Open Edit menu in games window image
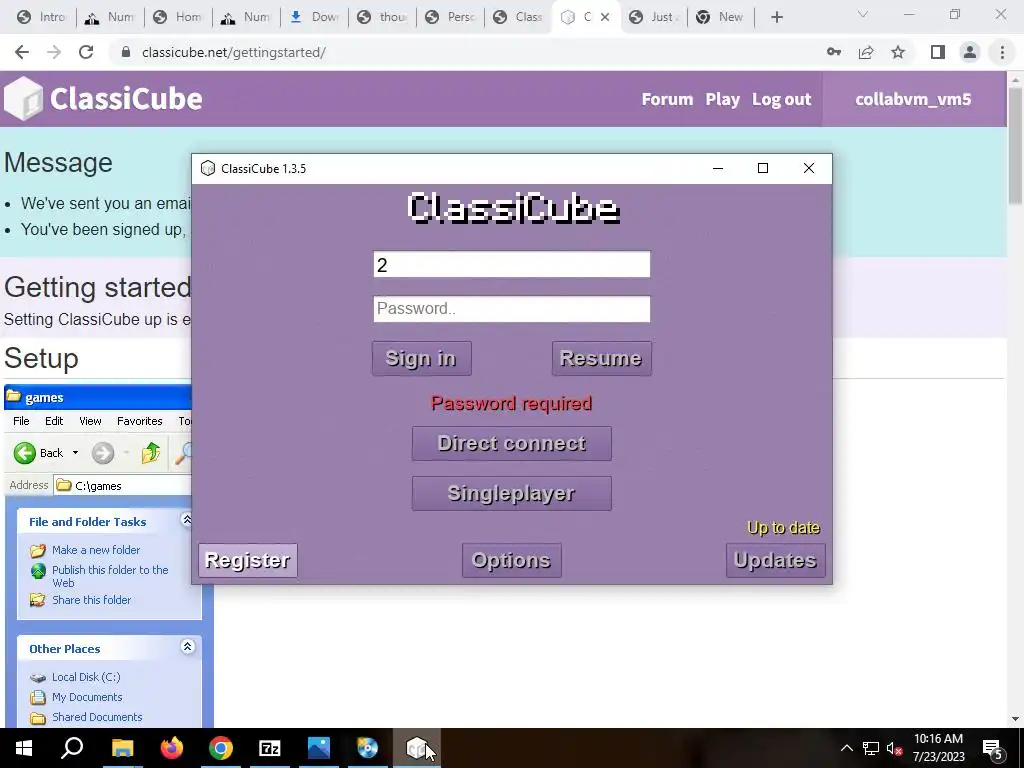The image size is (1024, 768). pyautogui.click(x=54, y=421)
